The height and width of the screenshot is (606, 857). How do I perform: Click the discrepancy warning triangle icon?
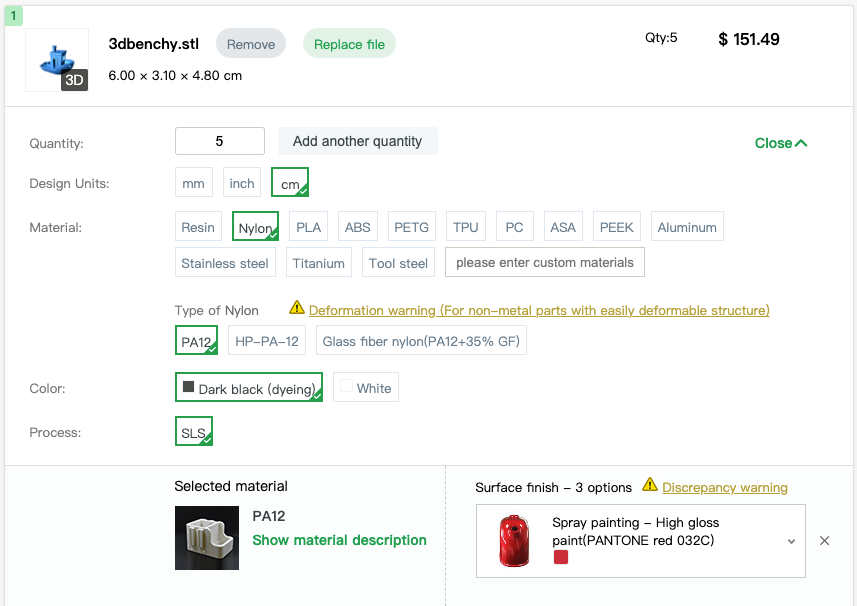coord(650,485)
